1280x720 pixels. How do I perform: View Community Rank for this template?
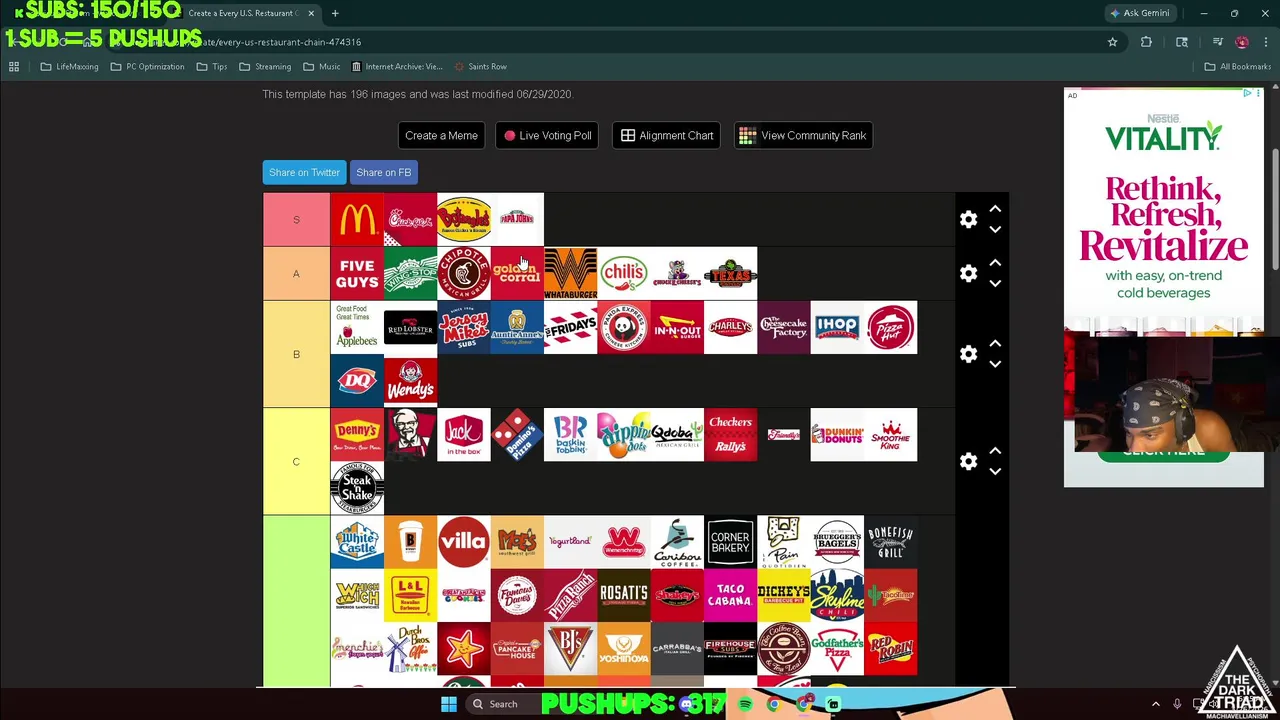click(803, 135)
